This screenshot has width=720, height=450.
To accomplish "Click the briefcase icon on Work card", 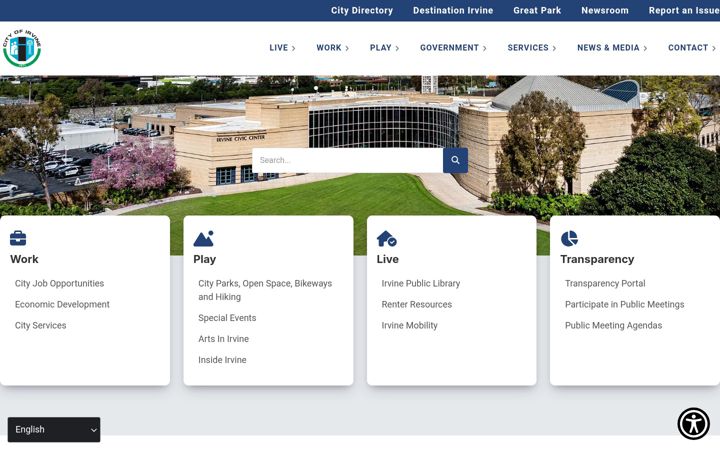I will pos(18,238).
